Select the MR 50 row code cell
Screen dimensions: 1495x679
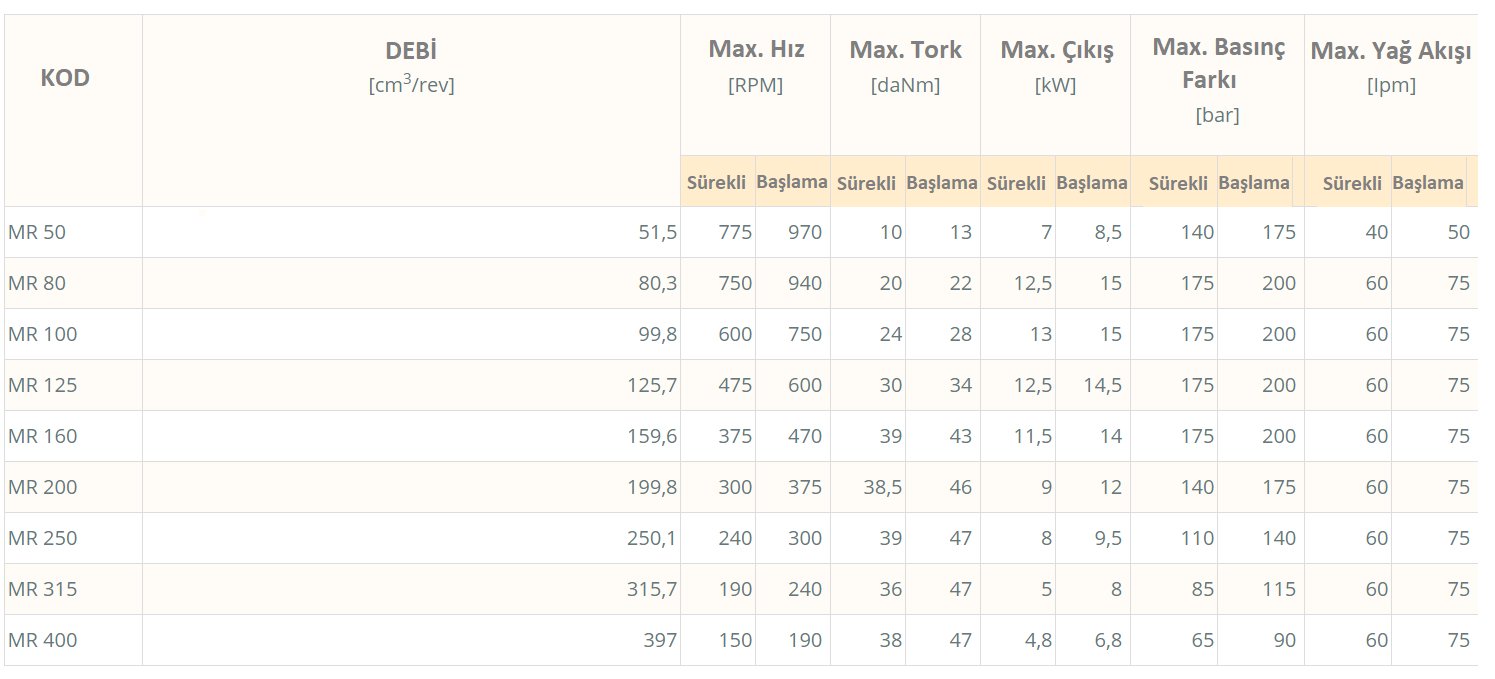click(x=38, y=233)
